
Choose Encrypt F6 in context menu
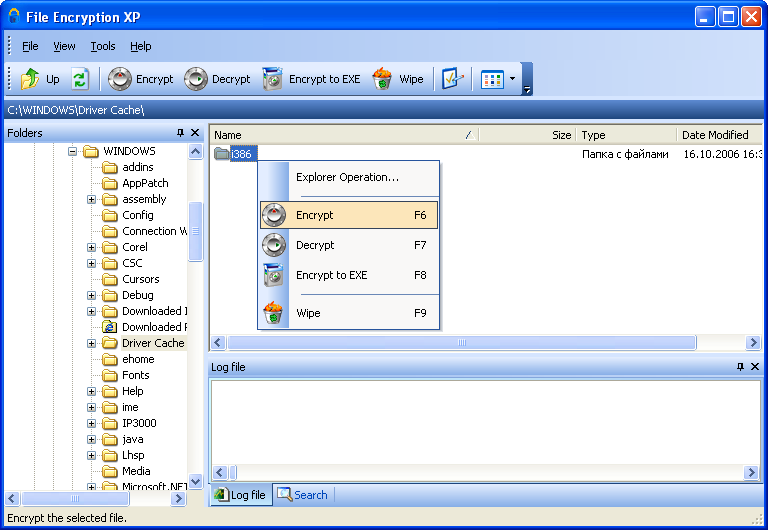pos(349,215)
